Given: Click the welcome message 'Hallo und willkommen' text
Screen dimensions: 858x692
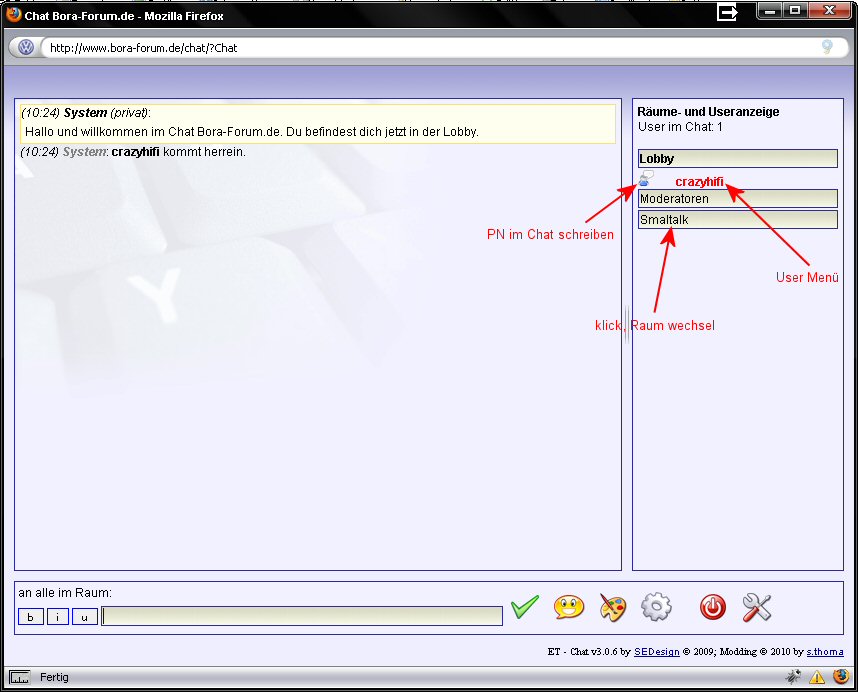Looking at the screenshot, I should (252, 132).
